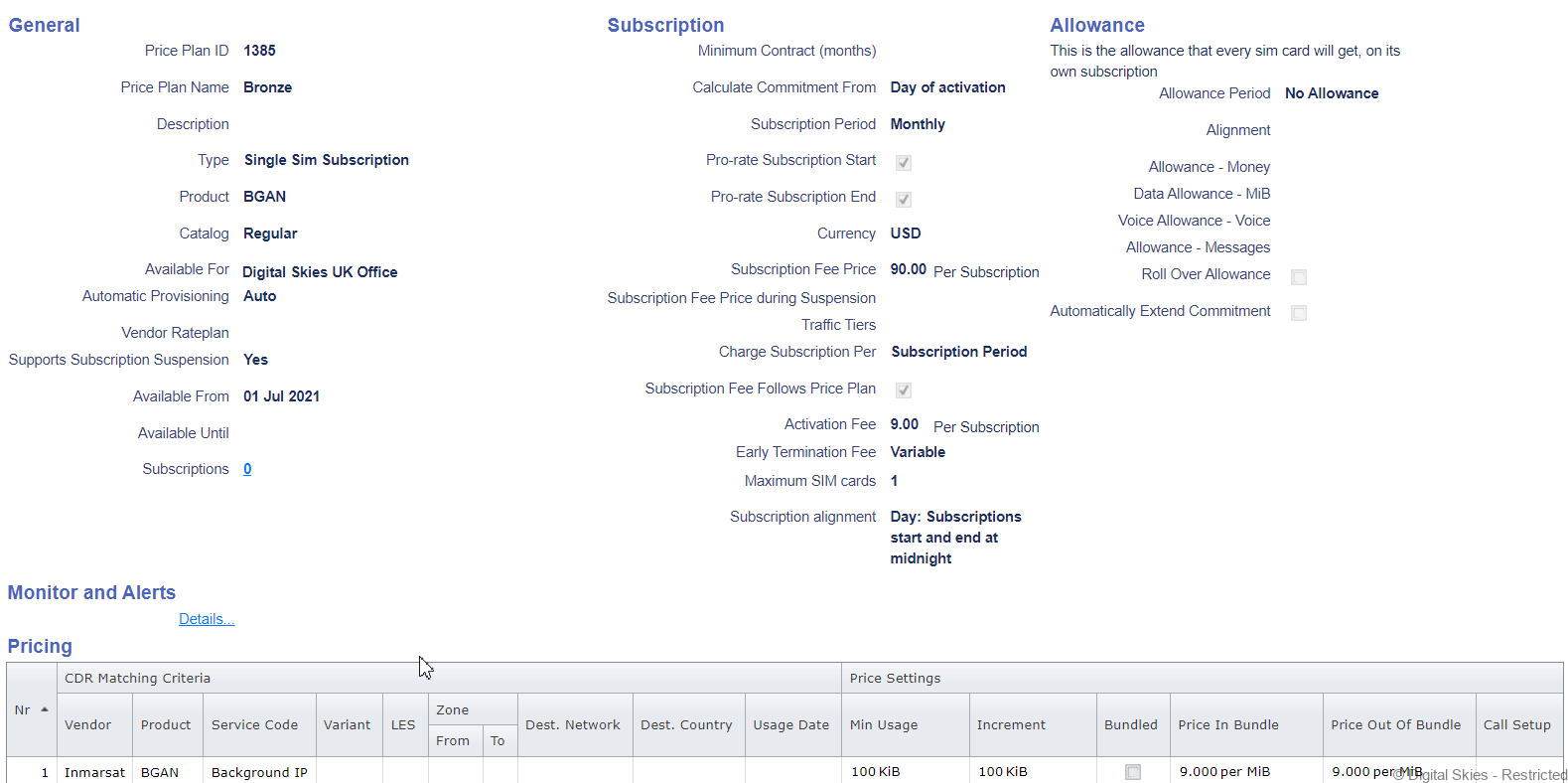Click the sort arrow beside the Nr column
Screen dimensions: 1568x783
[x=45, y=709]
